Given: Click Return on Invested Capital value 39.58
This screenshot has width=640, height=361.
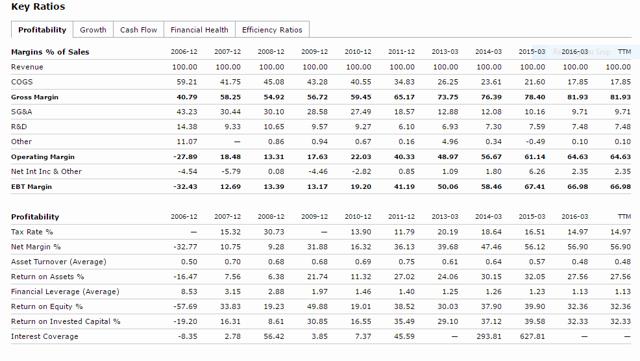Looking at the screenshot, I should (x=535, y=321).
